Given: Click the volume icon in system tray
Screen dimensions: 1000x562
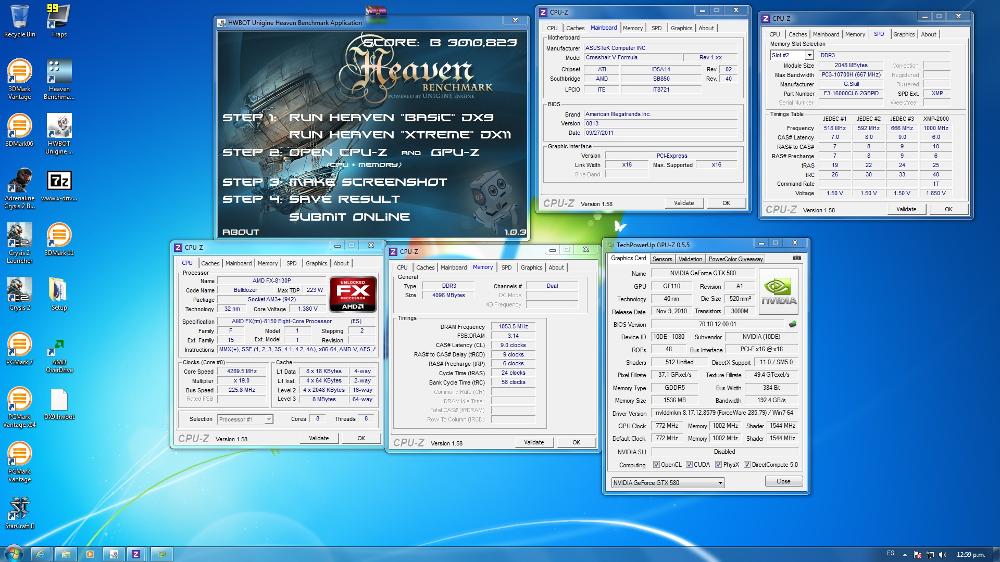Looking at the screenshot, I should (x=943, y=555).
